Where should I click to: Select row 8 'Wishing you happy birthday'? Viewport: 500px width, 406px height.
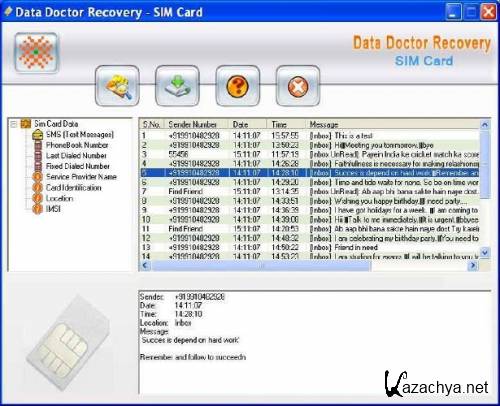coord(310,201)
